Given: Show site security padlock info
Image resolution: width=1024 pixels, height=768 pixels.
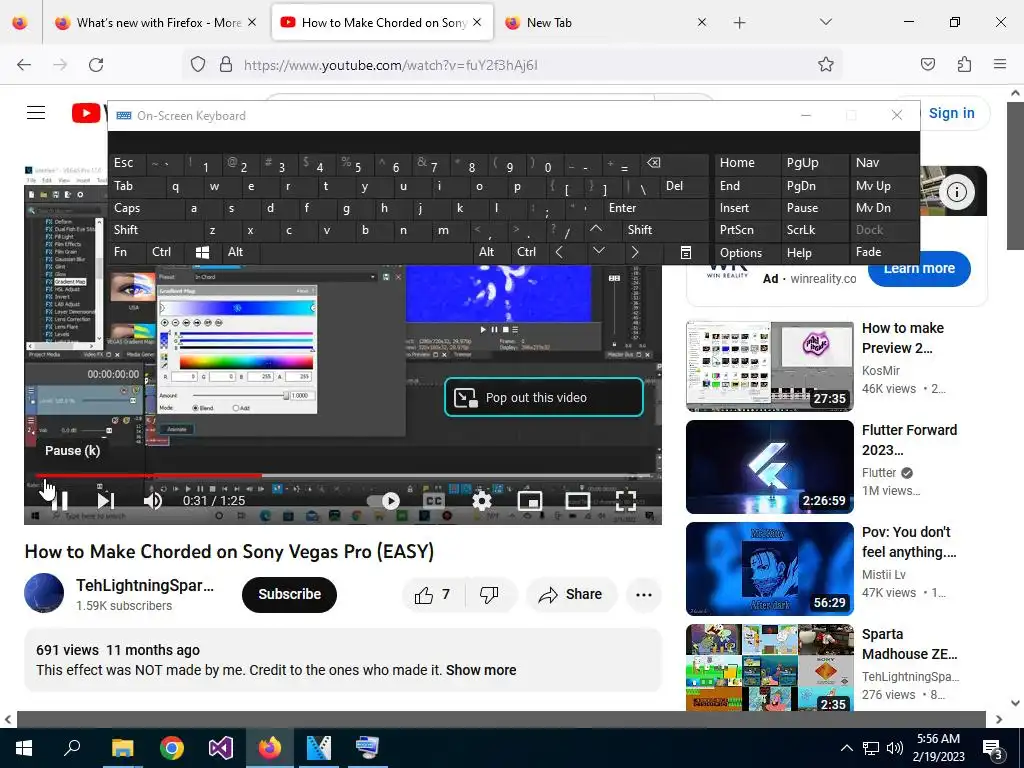Looking at the screenshot, I should (x=226, y=65).
